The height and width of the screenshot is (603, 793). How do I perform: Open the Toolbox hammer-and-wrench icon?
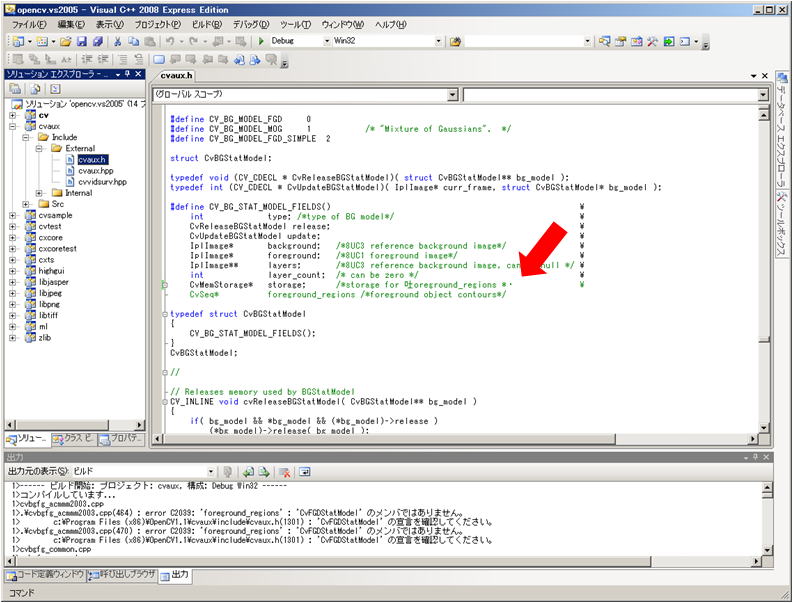(x=652, y=41)
